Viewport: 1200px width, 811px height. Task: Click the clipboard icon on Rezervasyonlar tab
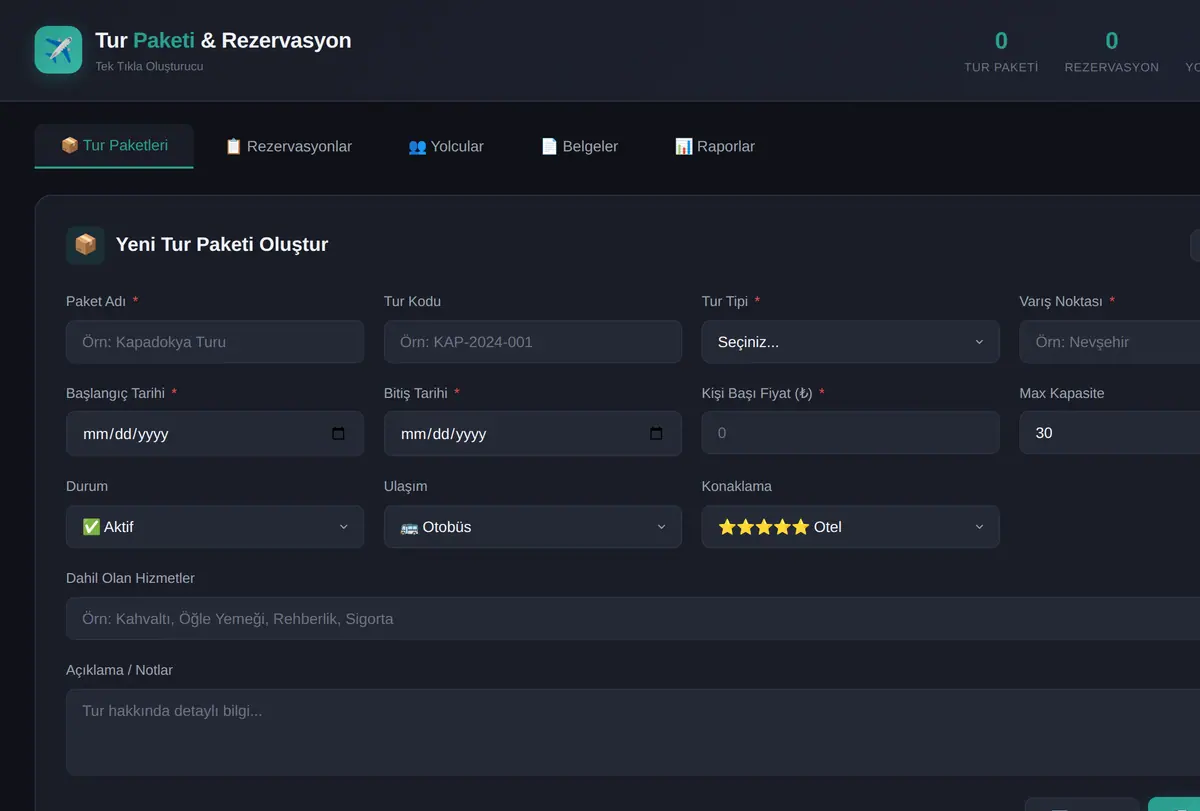coord(233,147)
